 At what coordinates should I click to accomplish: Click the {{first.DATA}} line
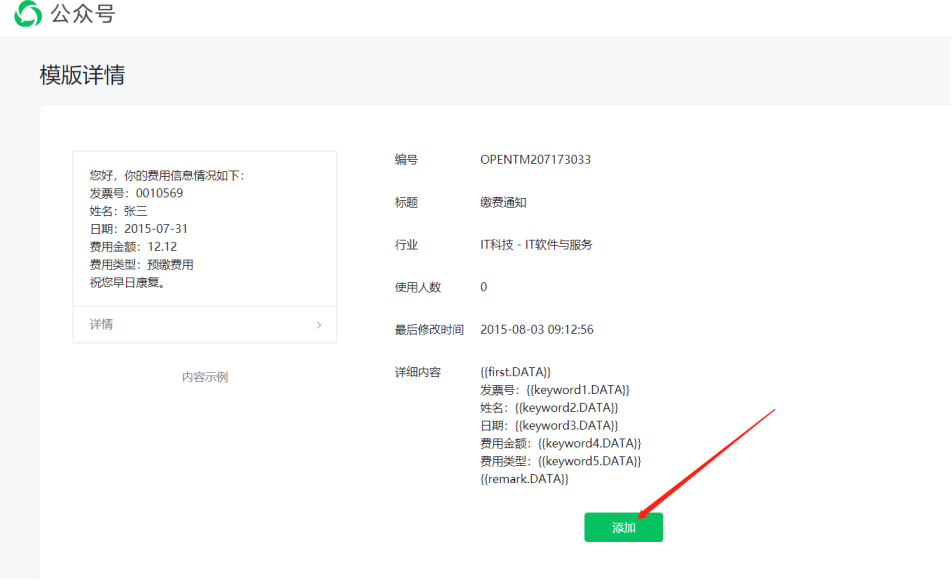pos(515,372)
